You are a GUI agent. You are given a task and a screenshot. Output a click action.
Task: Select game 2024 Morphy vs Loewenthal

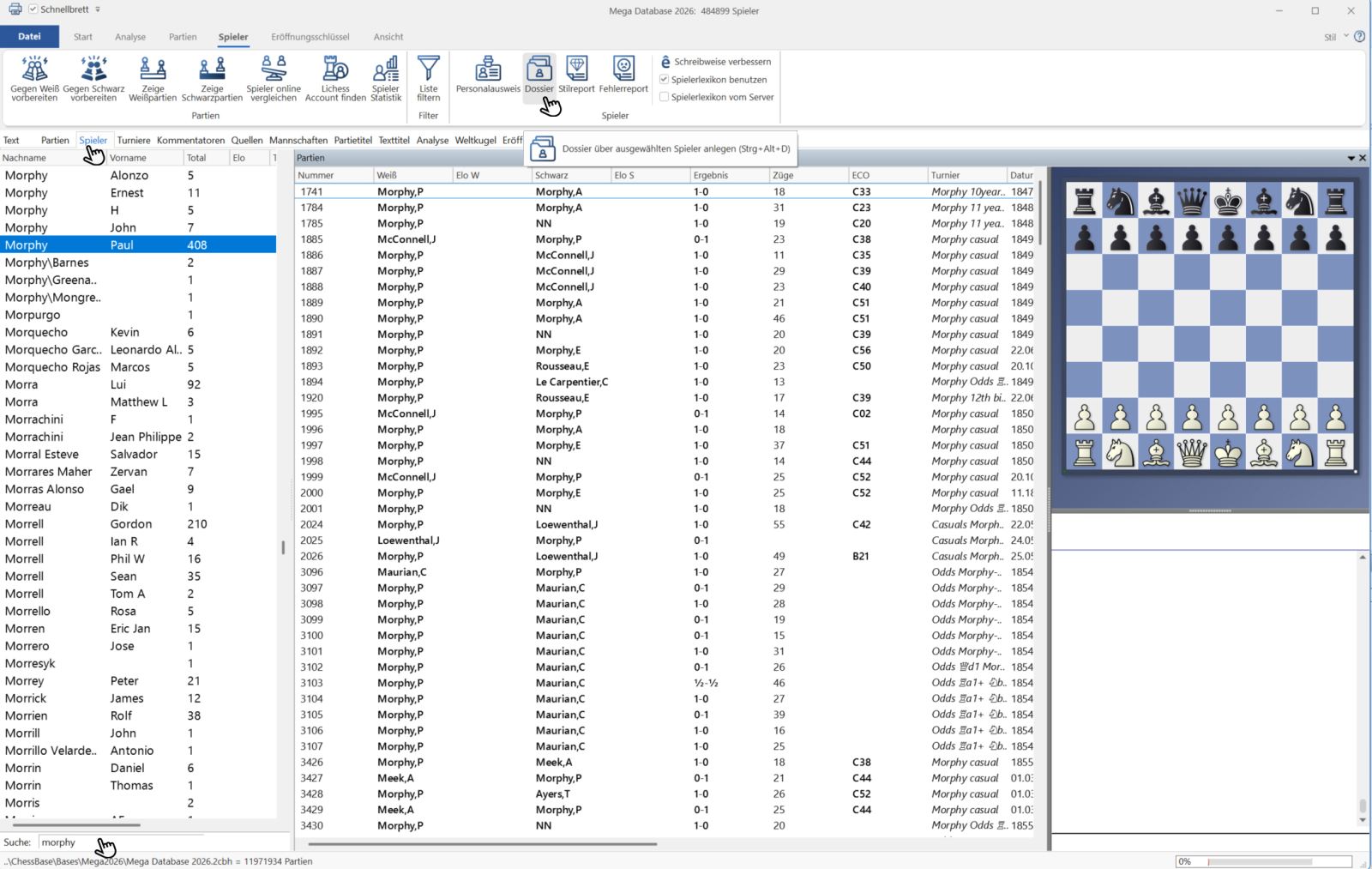coord(665,524)
